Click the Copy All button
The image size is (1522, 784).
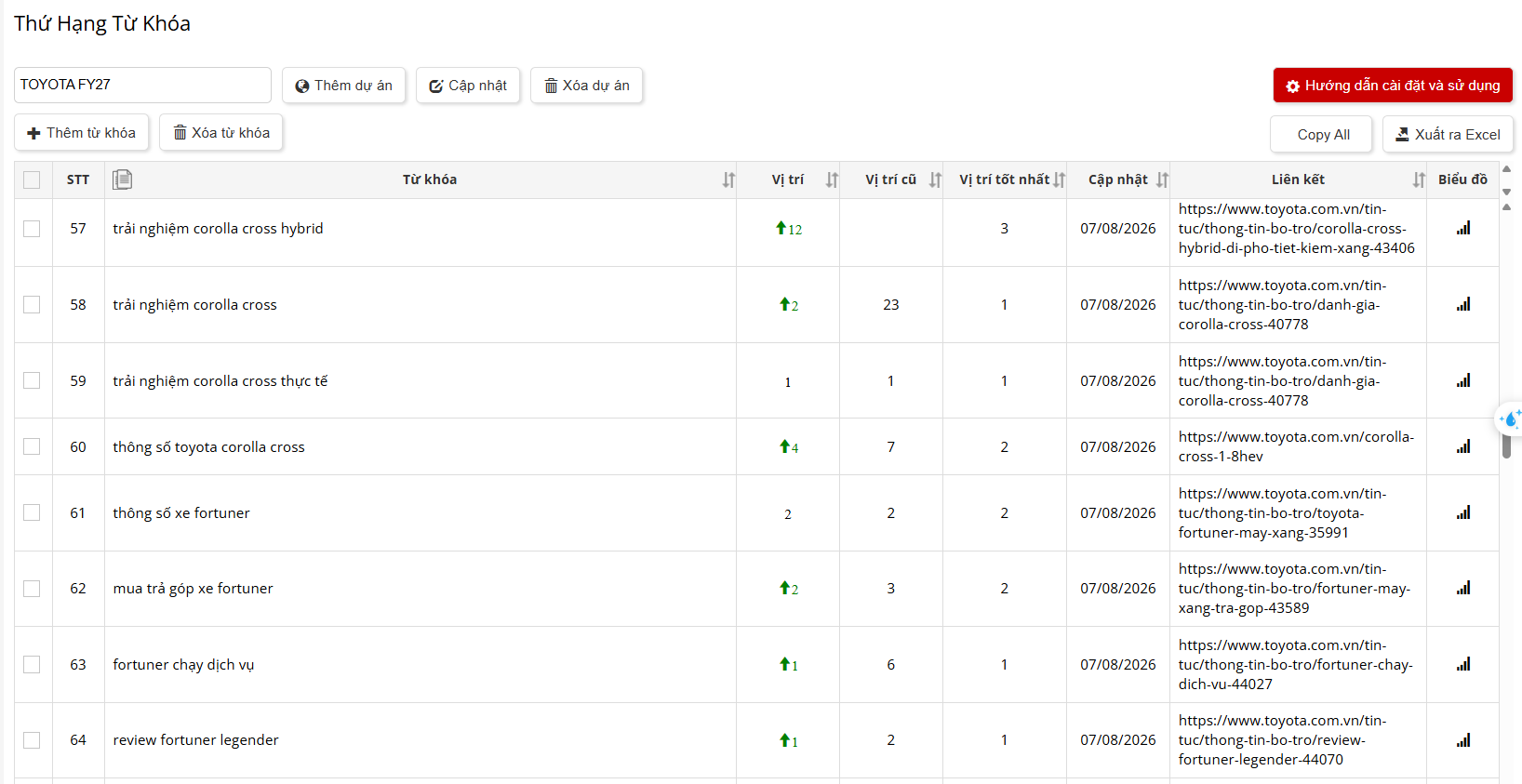1322,135
